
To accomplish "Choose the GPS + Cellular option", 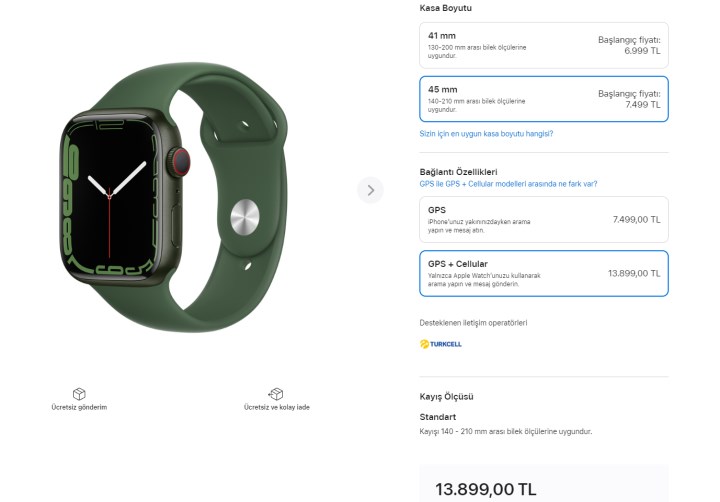I will (x=544, y=273).
